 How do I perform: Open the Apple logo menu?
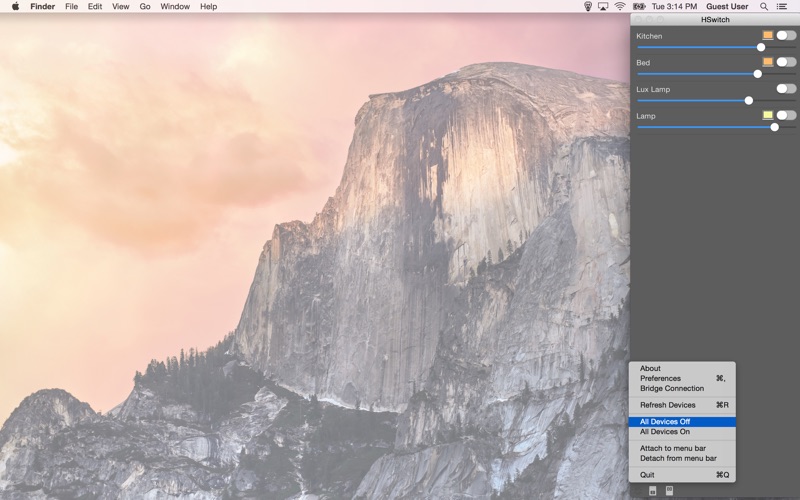[x=15, y=6]
